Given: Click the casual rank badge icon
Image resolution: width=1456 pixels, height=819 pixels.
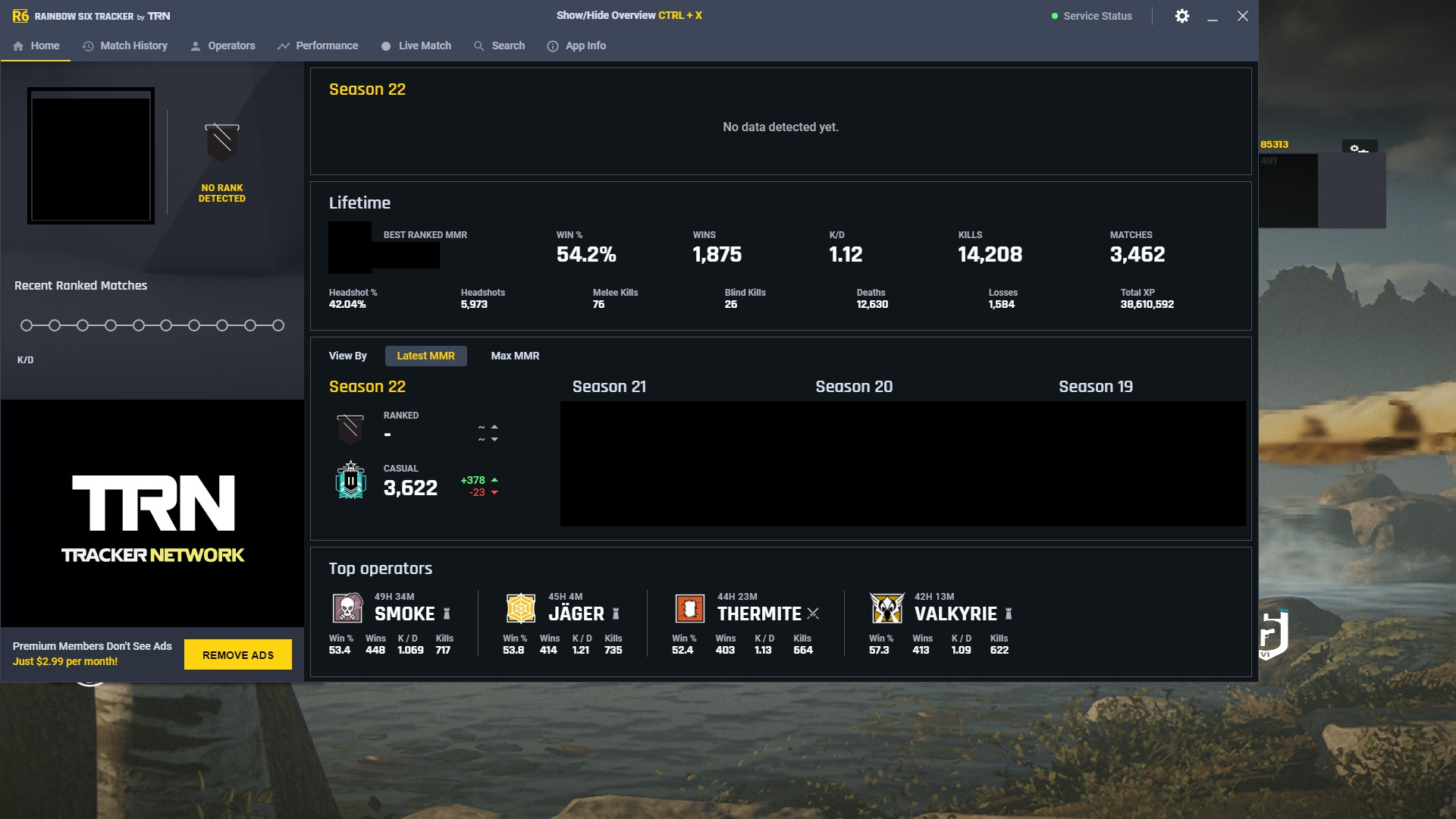Looking at the screenshot, I should click(x=350, y=480).
